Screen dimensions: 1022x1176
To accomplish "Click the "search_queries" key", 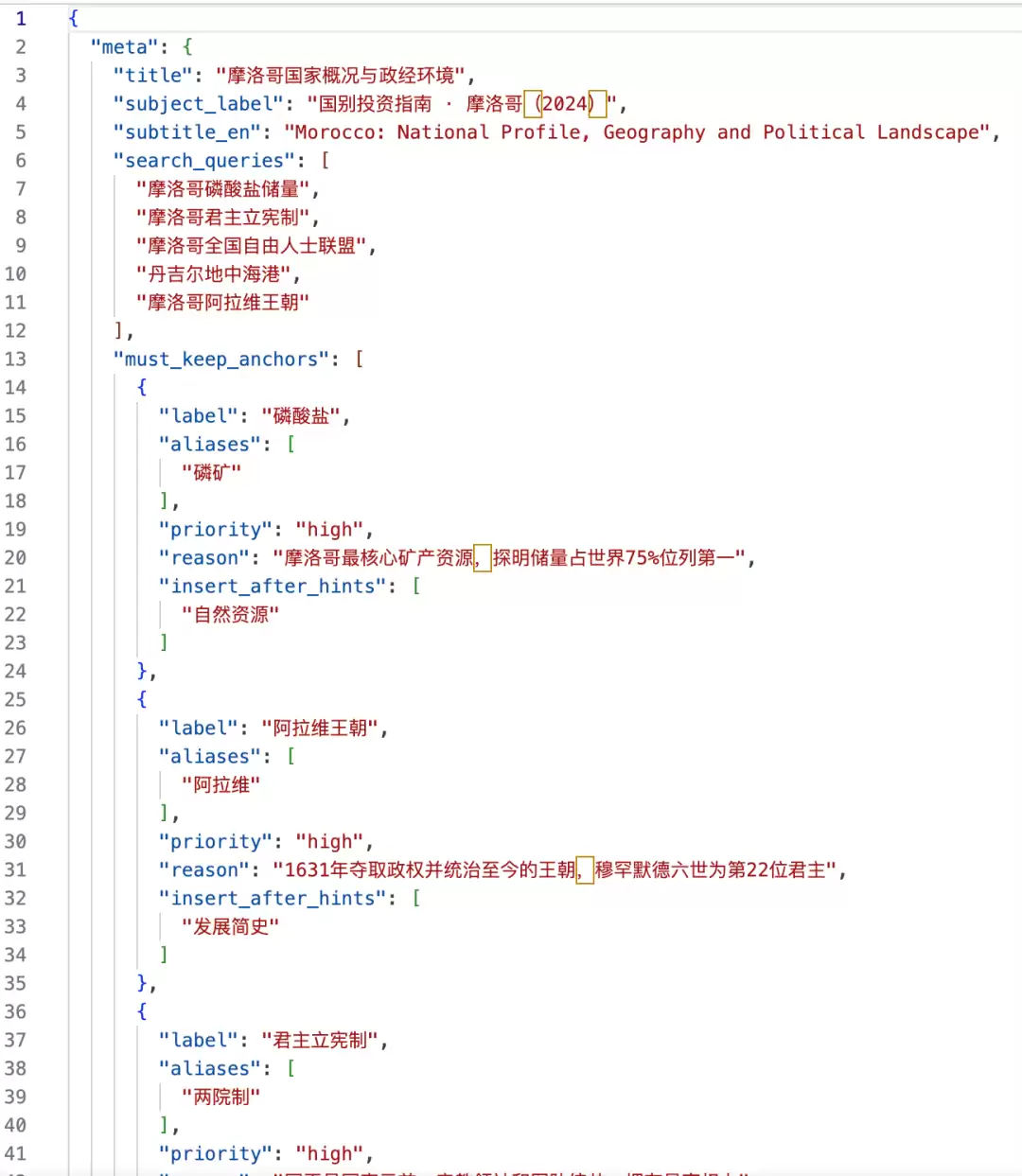I will click(x=203, y=160).
